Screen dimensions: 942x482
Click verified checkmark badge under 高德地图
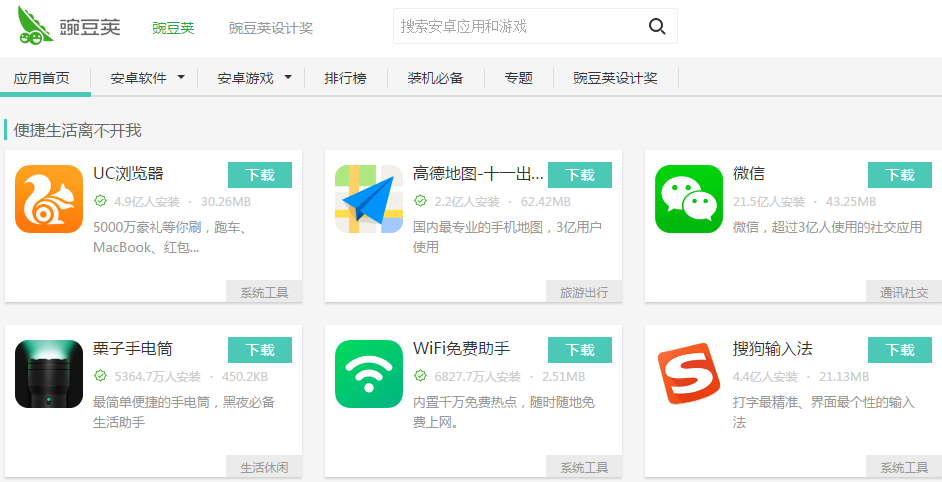tap(420, 201)
